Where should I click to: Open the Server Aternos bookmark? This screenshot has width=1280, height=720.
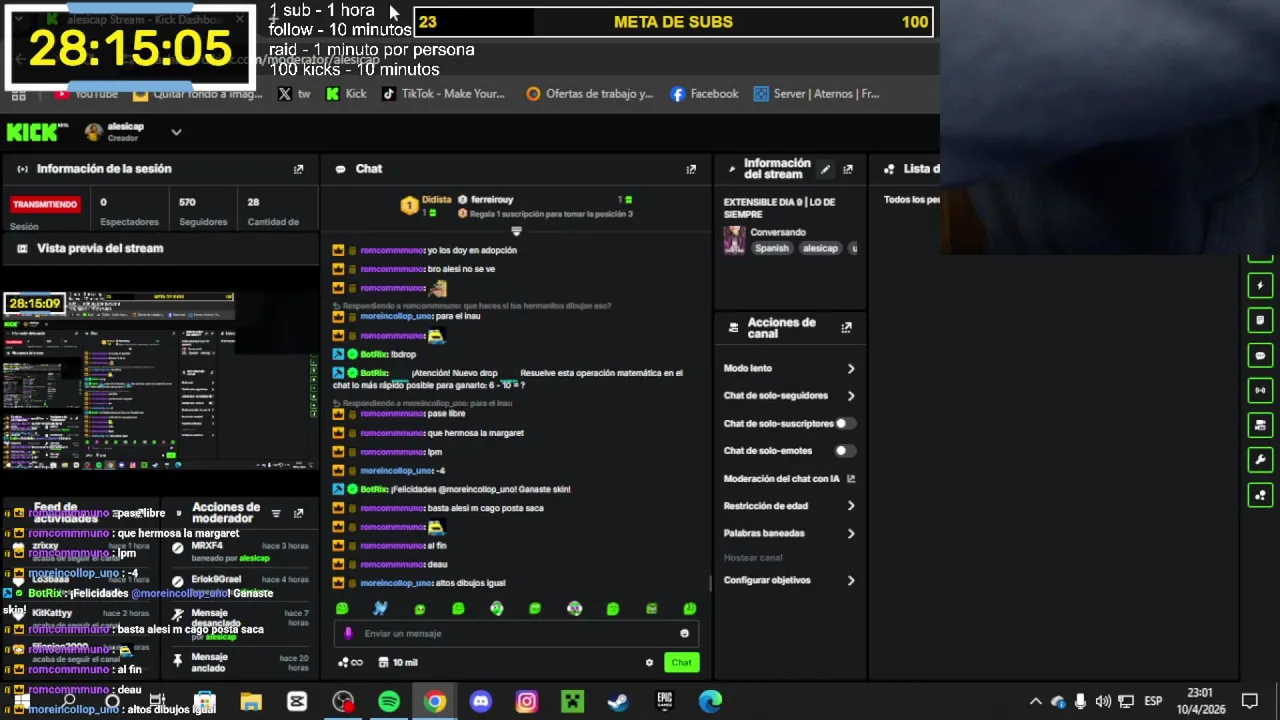point(817,94)
